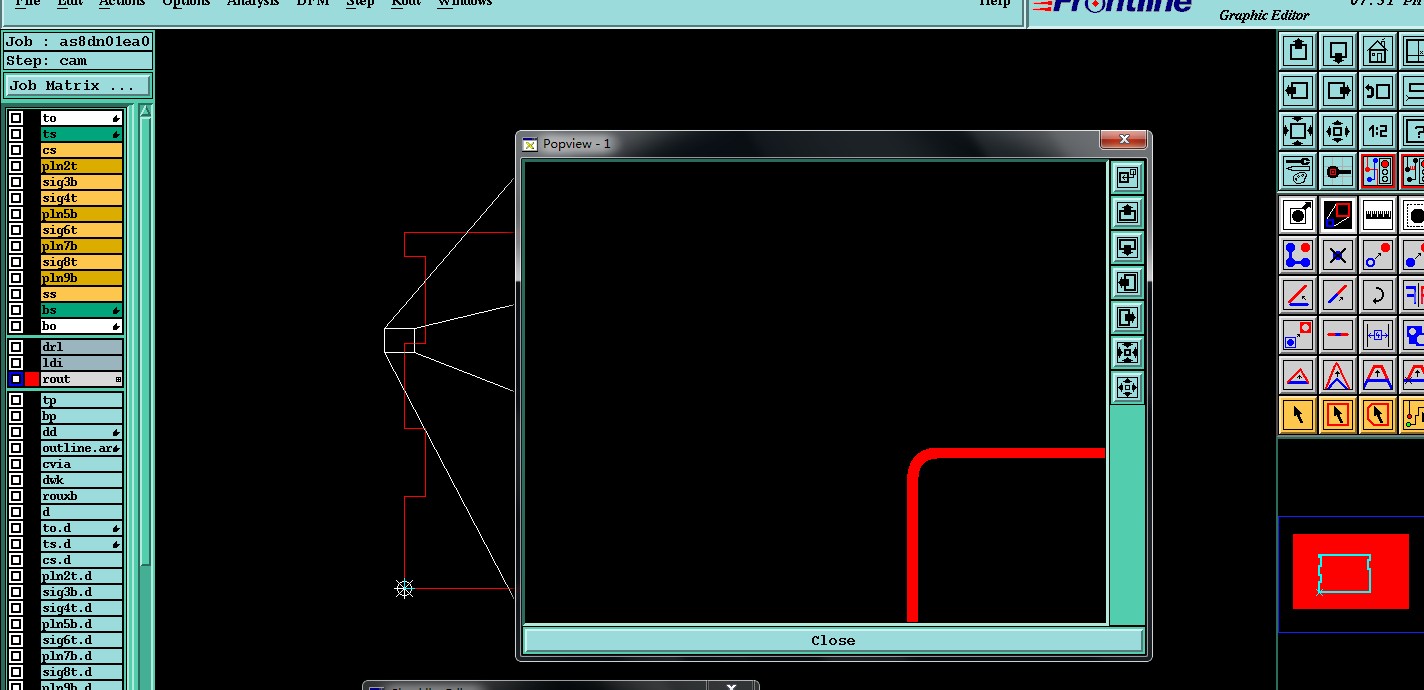Close the Popview window with Close button

(833, 640)
